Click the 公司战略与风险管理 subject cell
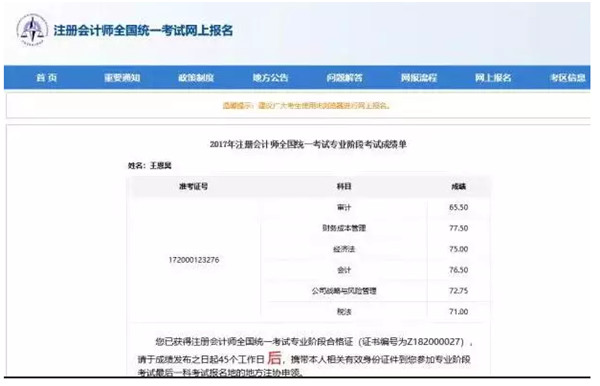This screenshot has height=386, width=600. pos(344,291)
